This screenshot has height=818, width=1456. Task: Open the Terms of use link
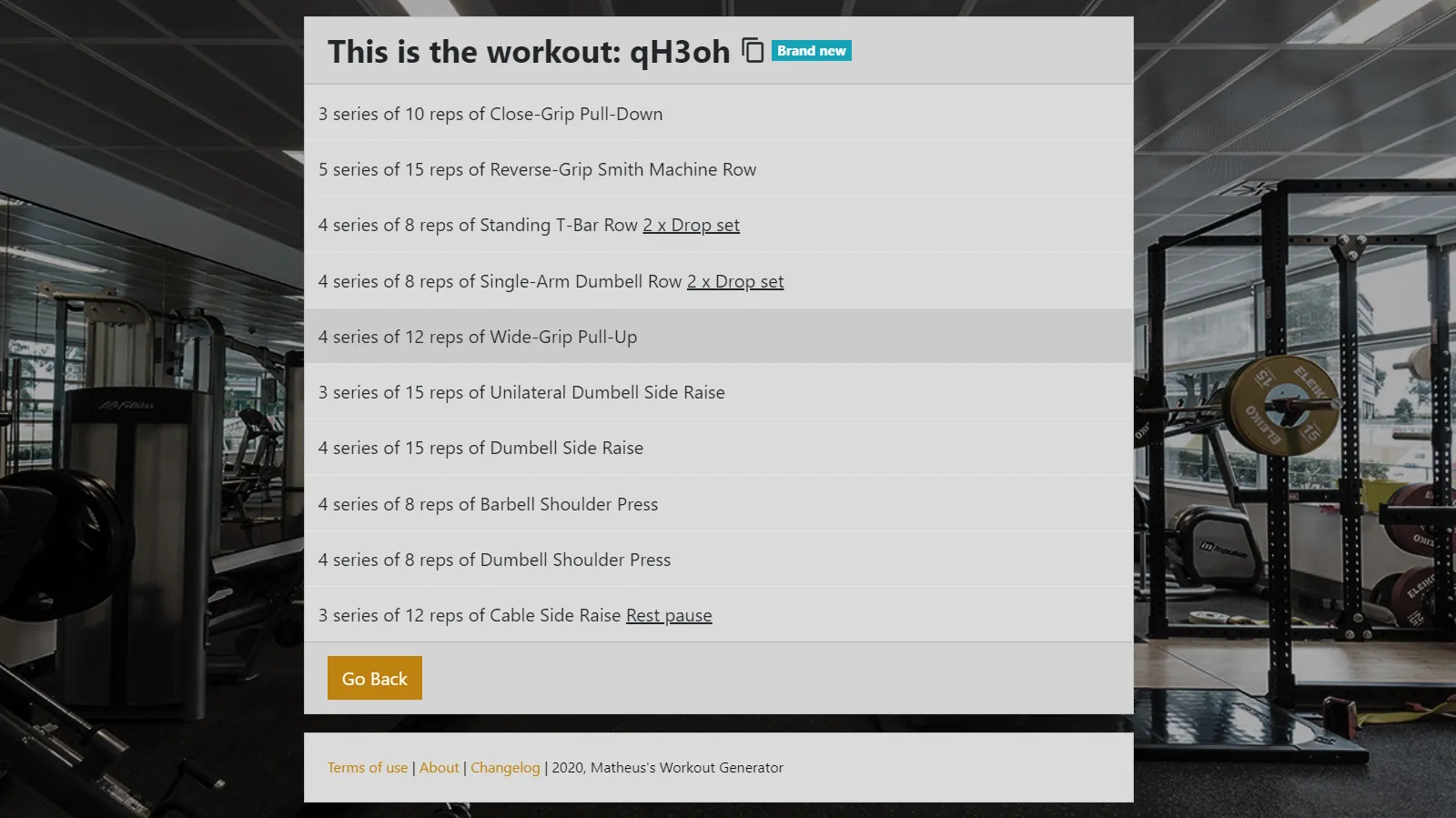click(368, 768)
